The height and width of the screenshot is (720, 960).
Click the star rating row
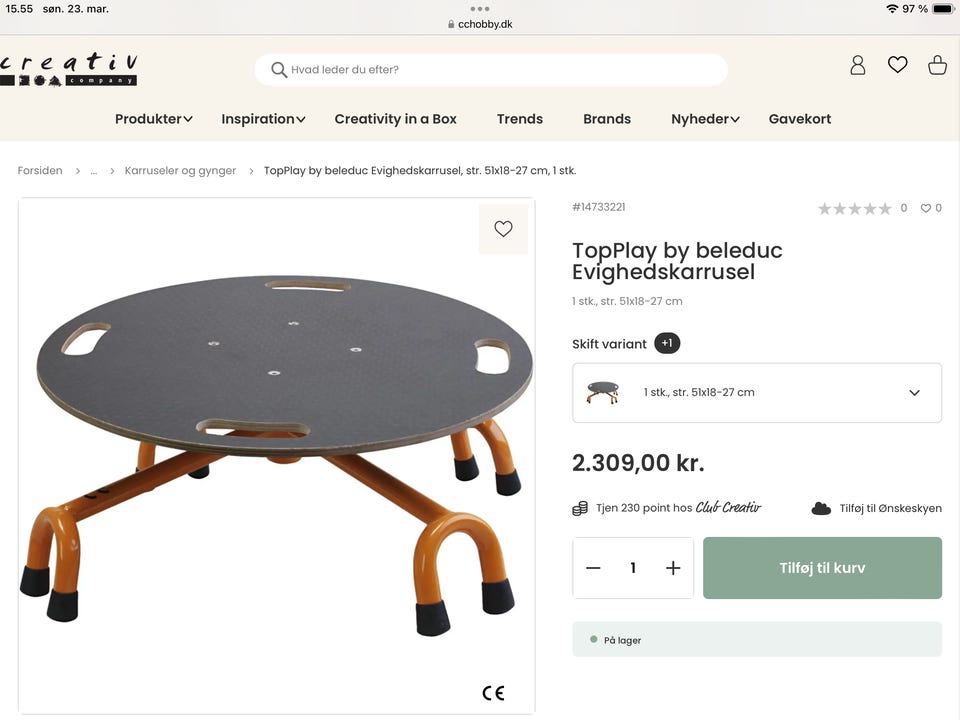click(x=854, y=208)
